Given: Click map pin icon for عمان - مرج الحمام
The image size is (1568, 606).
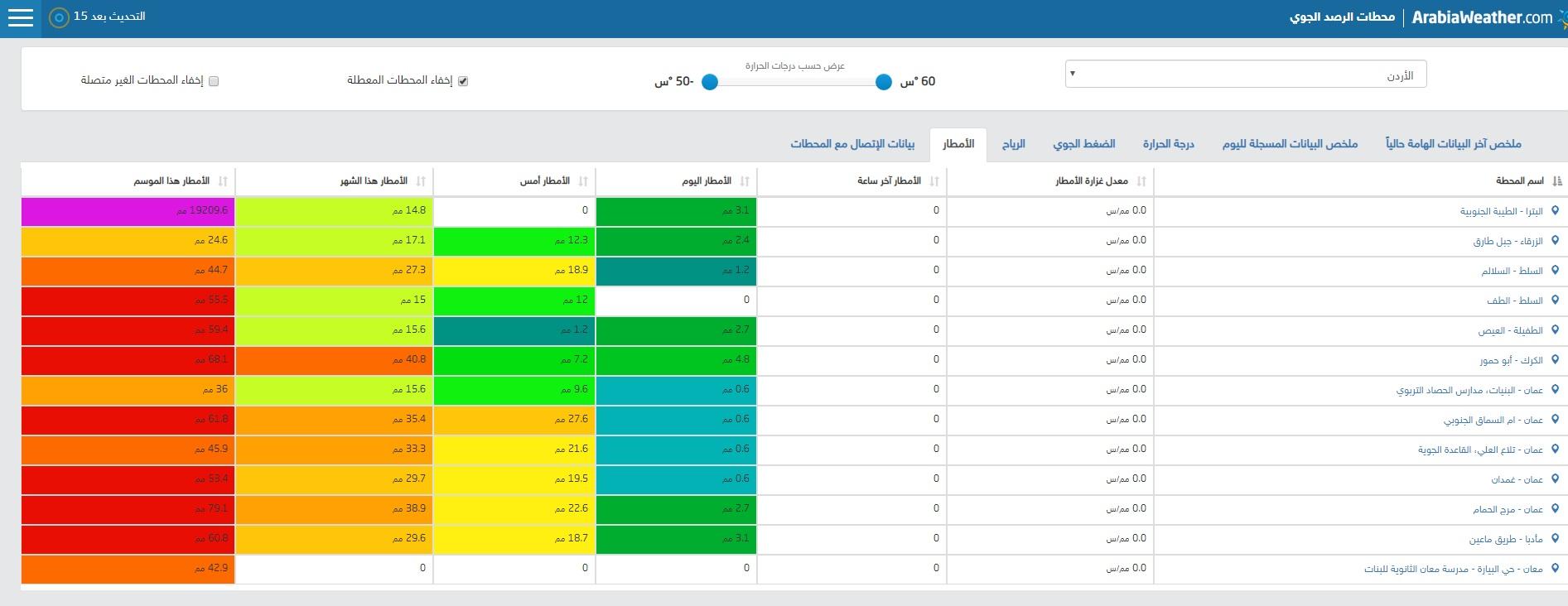Looking at the screenshot, I should pyautogui.click(x=1555, y=509).
